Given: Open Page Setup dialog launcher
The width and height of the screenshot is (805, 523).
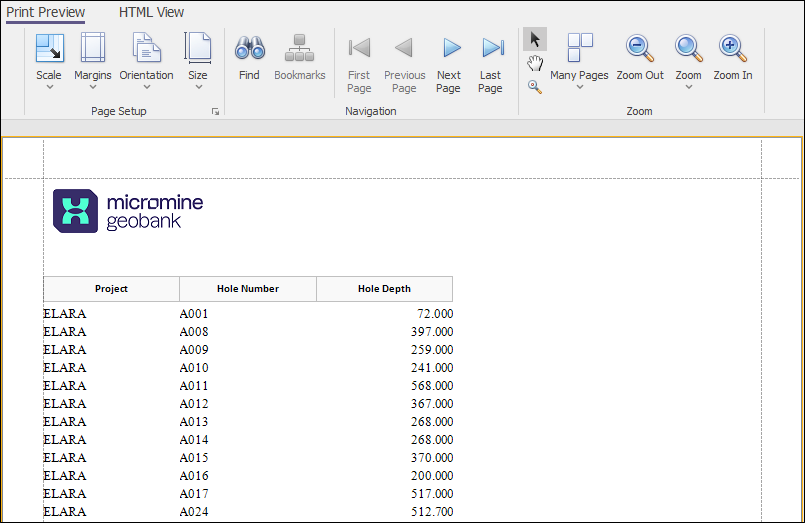Looking at the screenshot, I should pyautogui.click(x=215, y=112).
